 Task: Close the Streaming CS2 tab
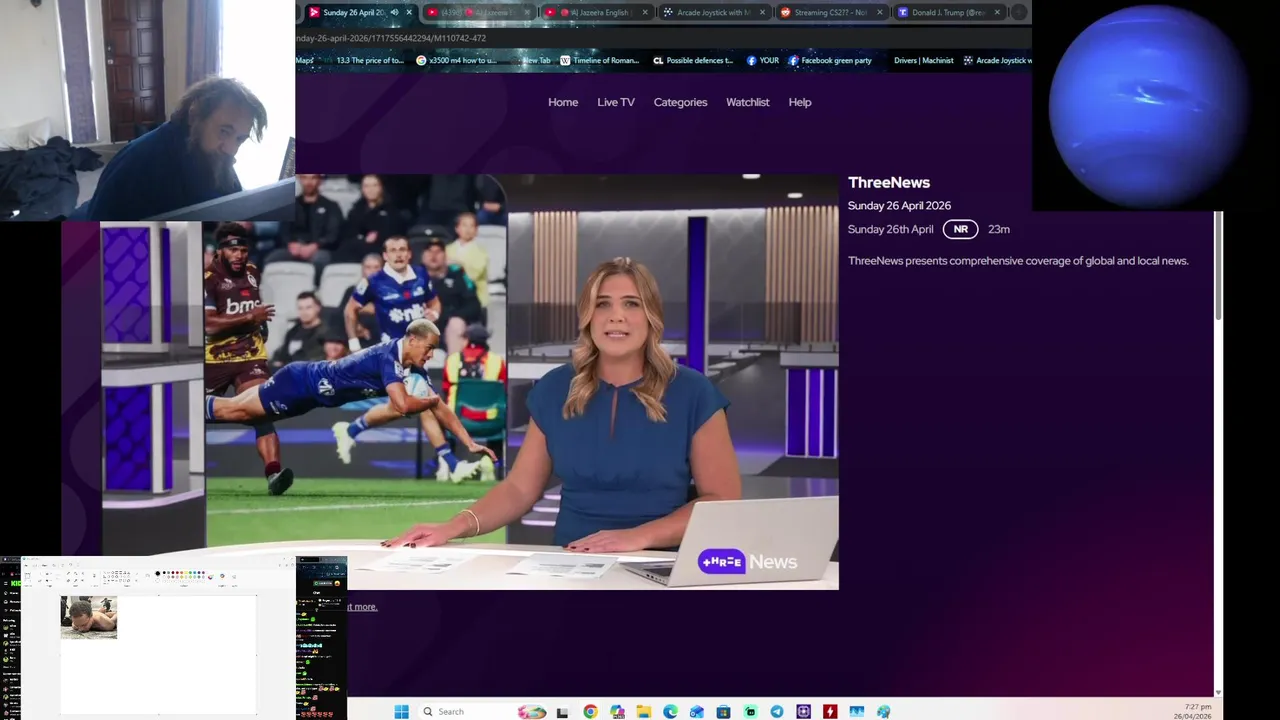880,13
